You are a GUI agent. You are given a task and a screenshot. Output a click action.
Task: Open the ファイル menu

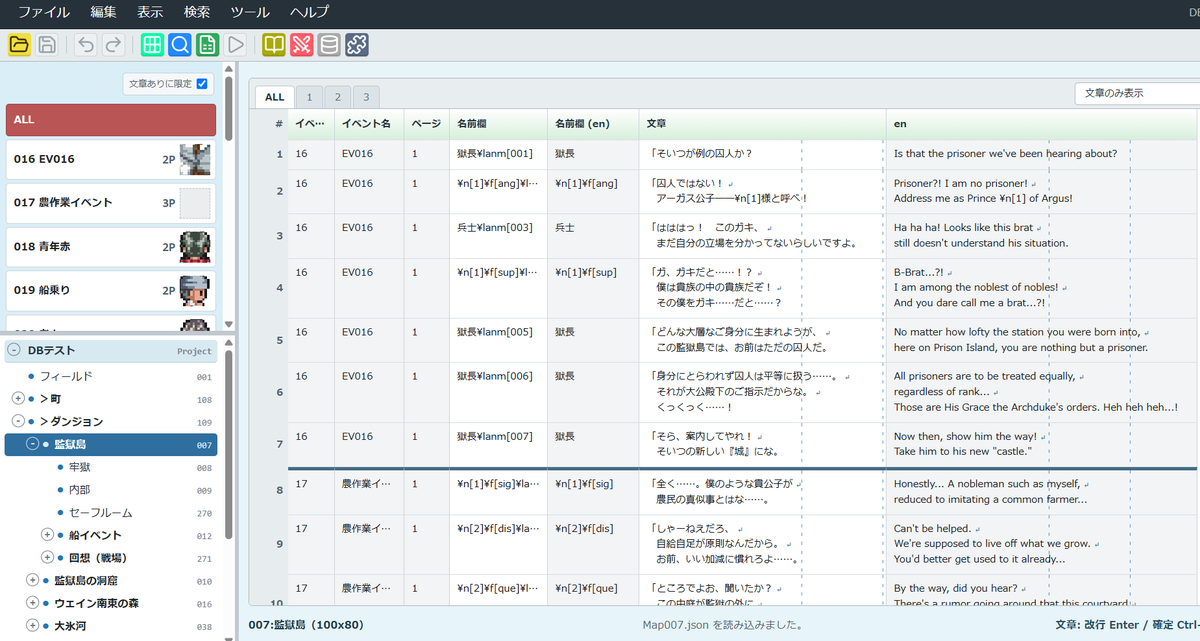(x=44, y=13)
